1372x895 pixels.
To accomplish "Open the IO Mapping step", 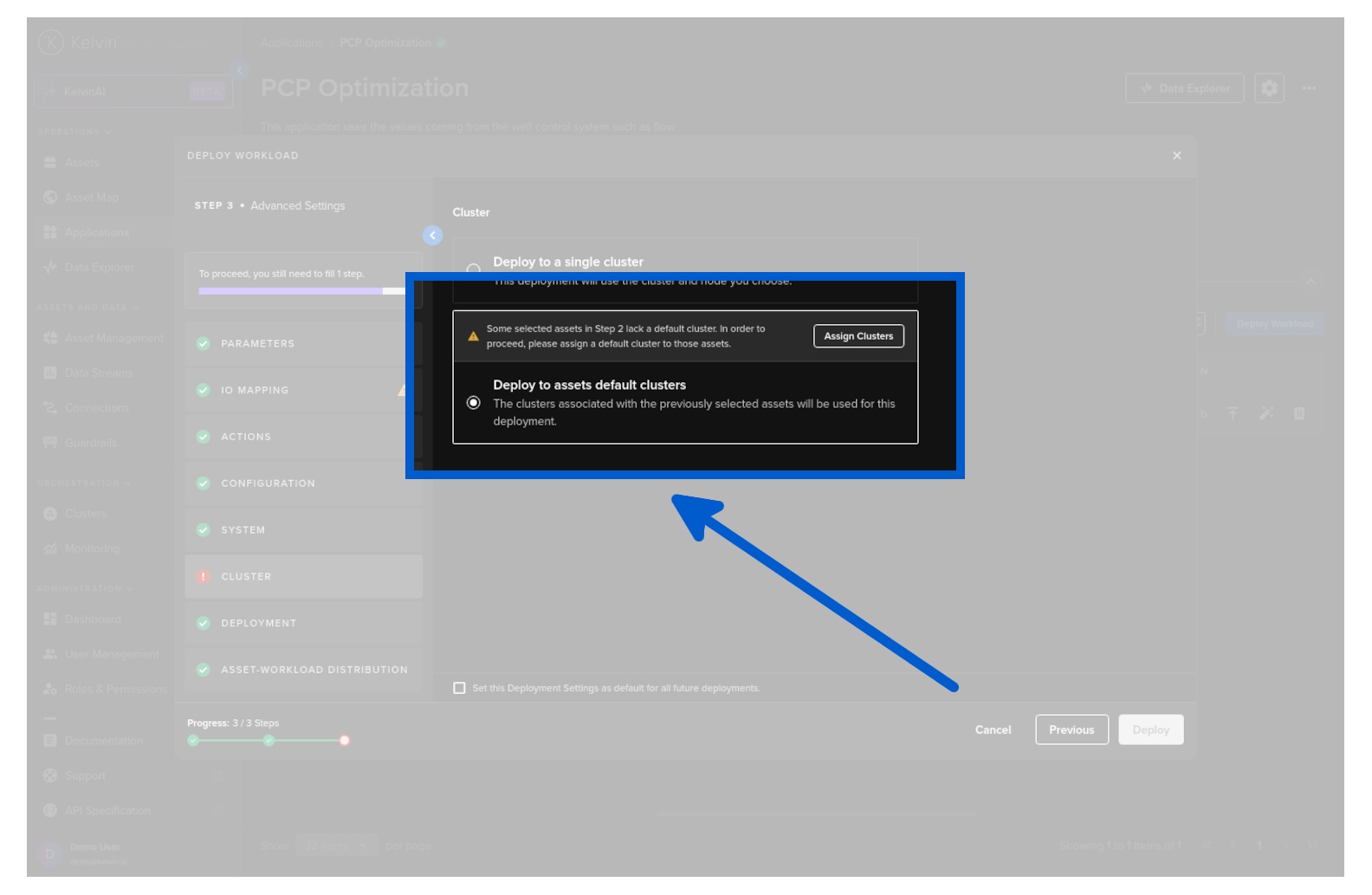I will [255, 391].
